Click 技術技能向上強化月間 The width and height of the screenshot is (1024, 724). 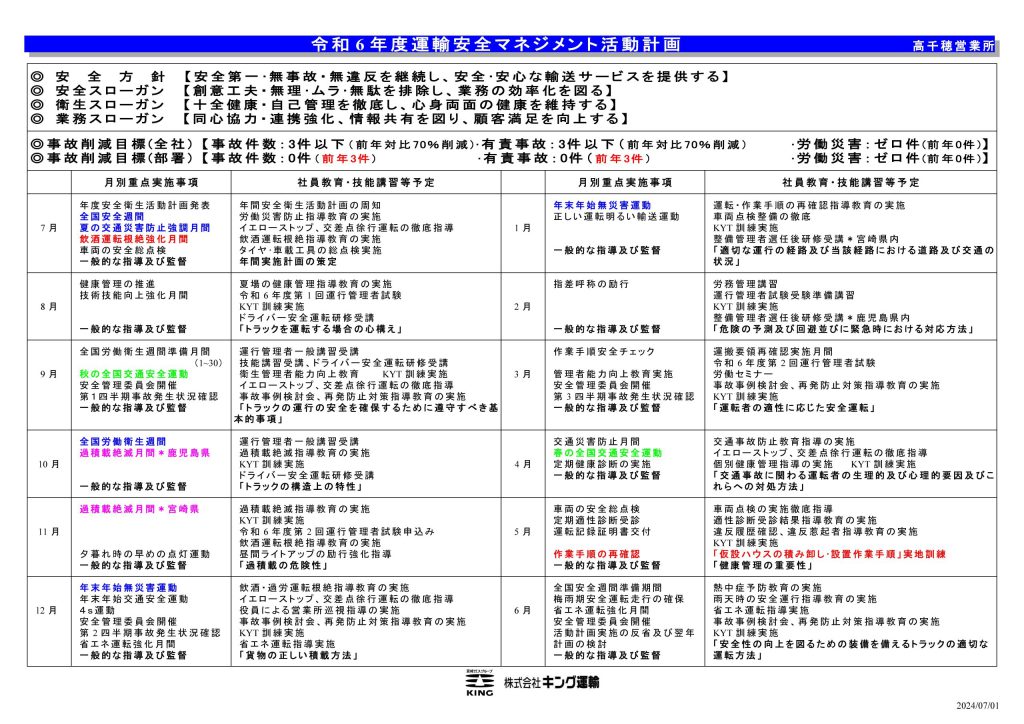134,295
